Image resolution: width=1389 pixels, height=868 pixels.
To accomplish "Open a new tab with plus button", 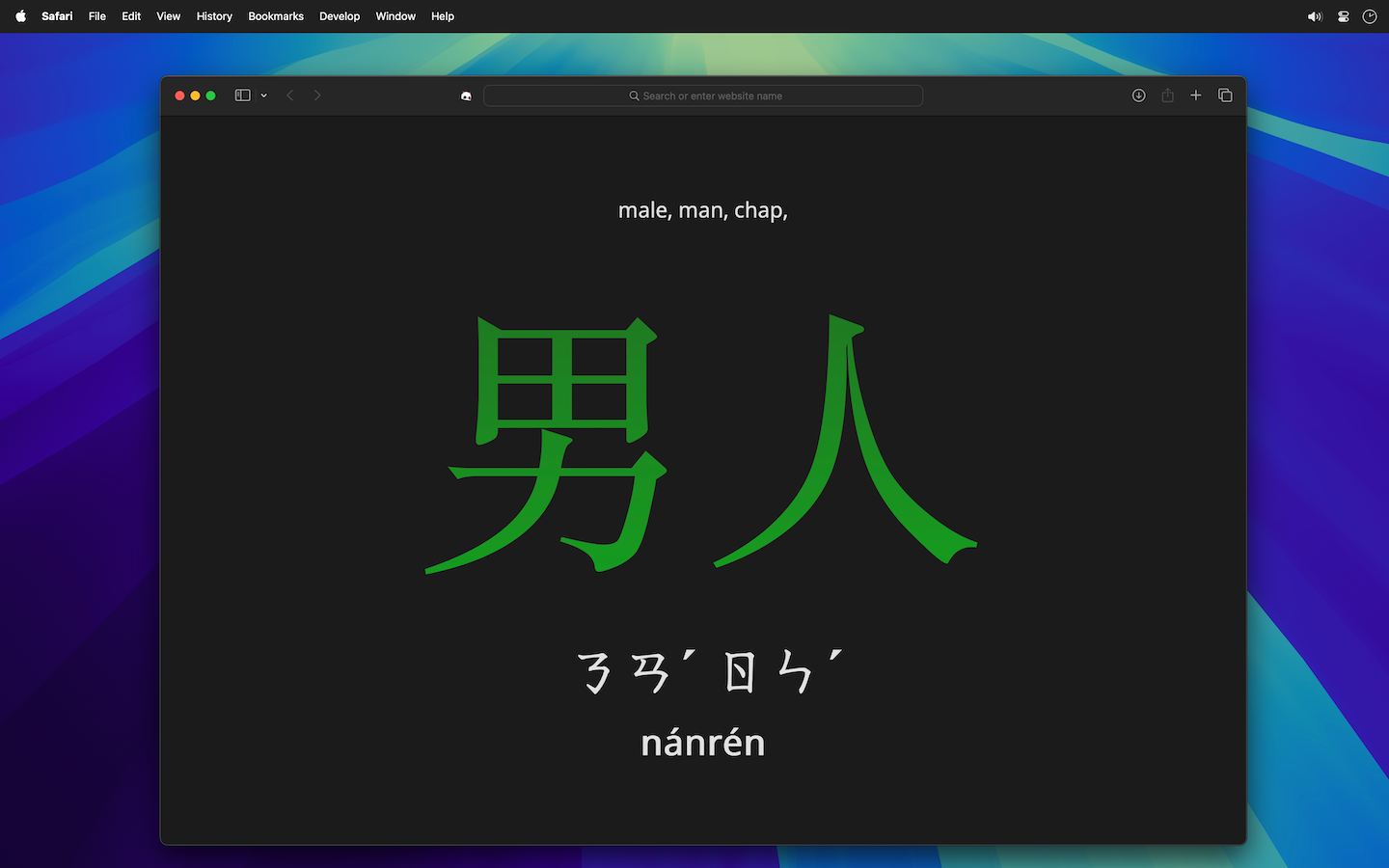I will (x=1196, y=95).
